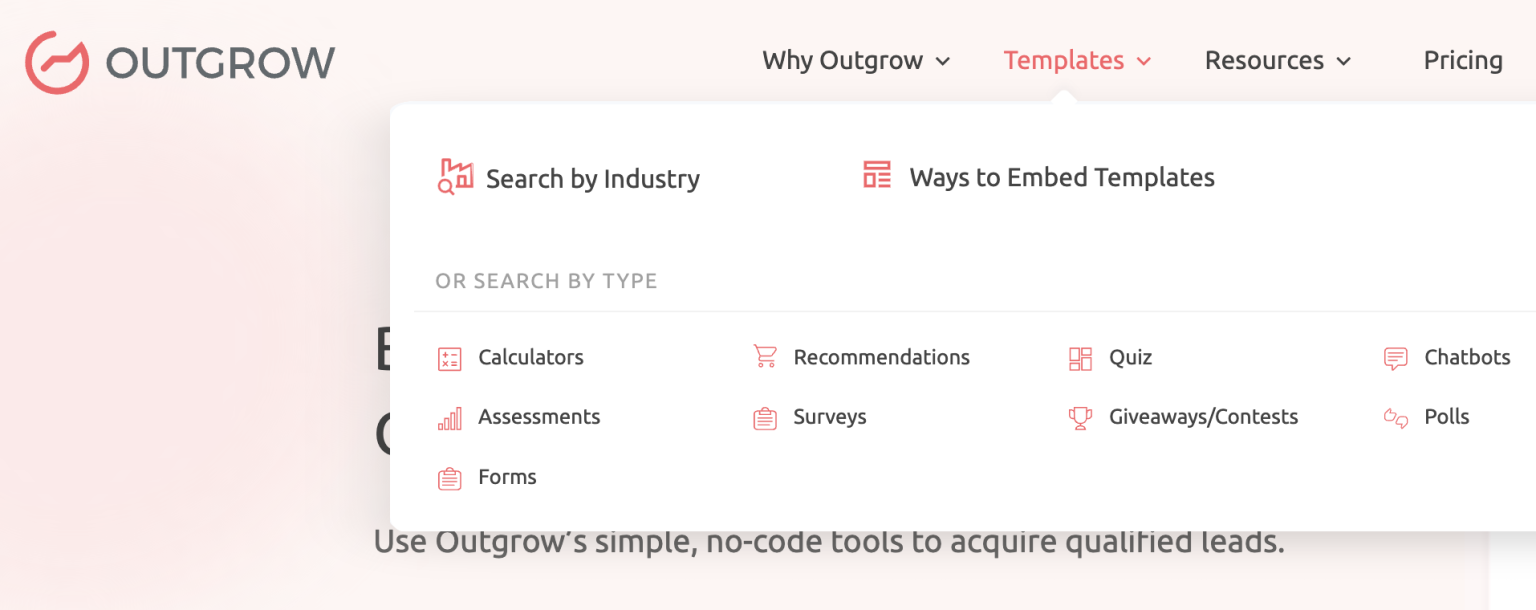Click the Ways to Embed Templates icon

(876, 174)
